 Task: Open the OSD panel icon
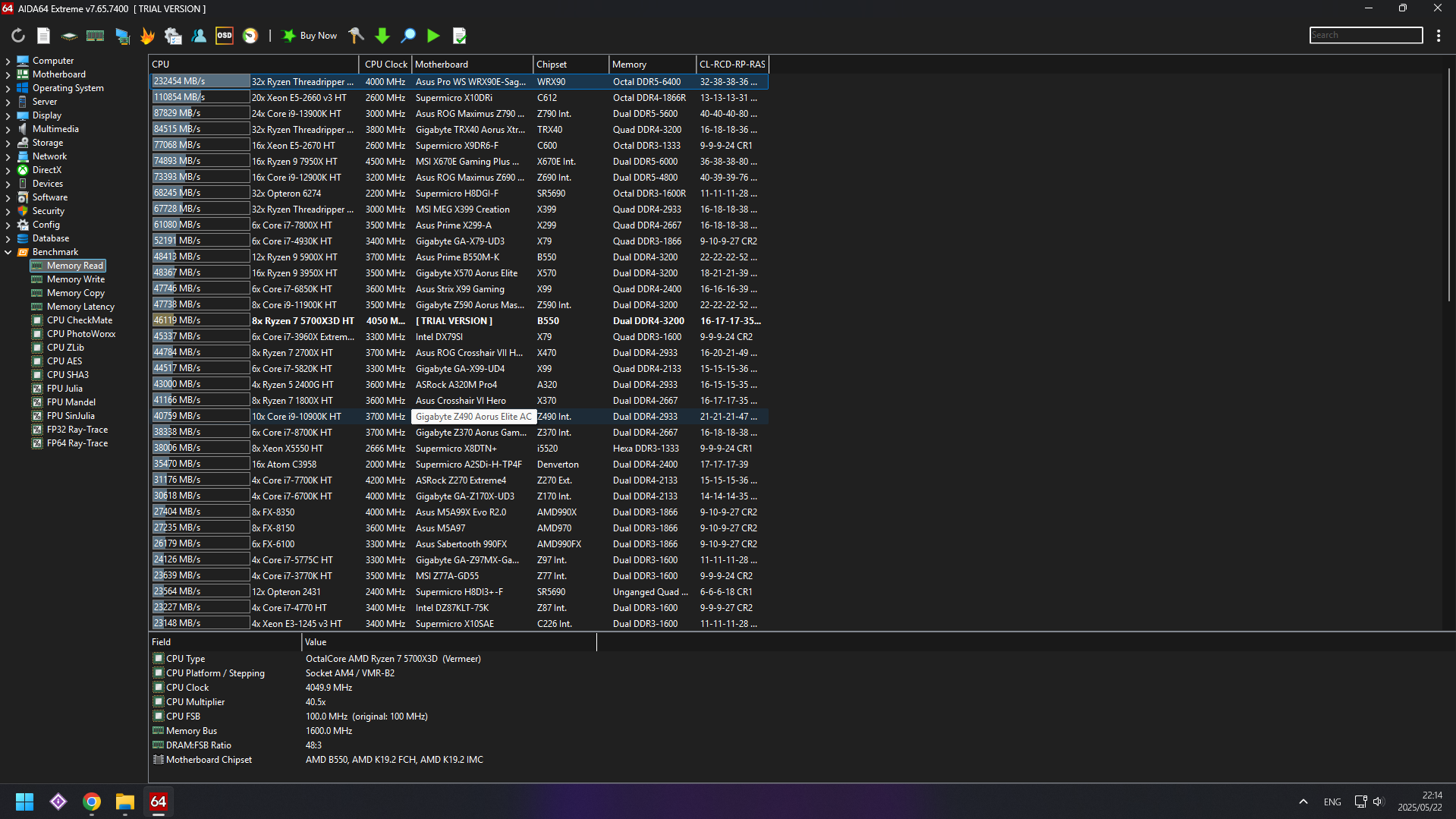coord(225,36)
